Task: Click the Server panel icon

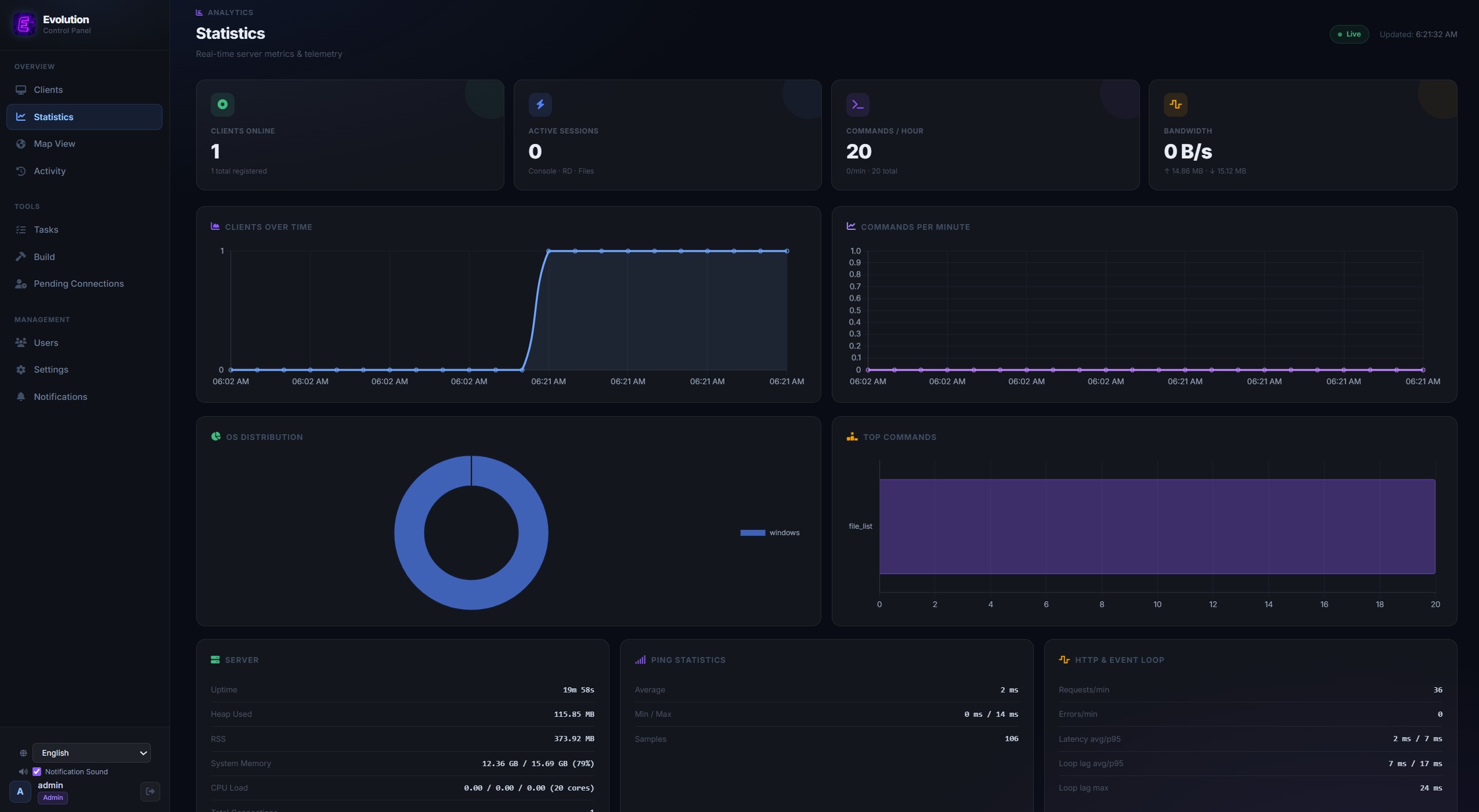Action: pyautogui.click(x=215, y=660)
